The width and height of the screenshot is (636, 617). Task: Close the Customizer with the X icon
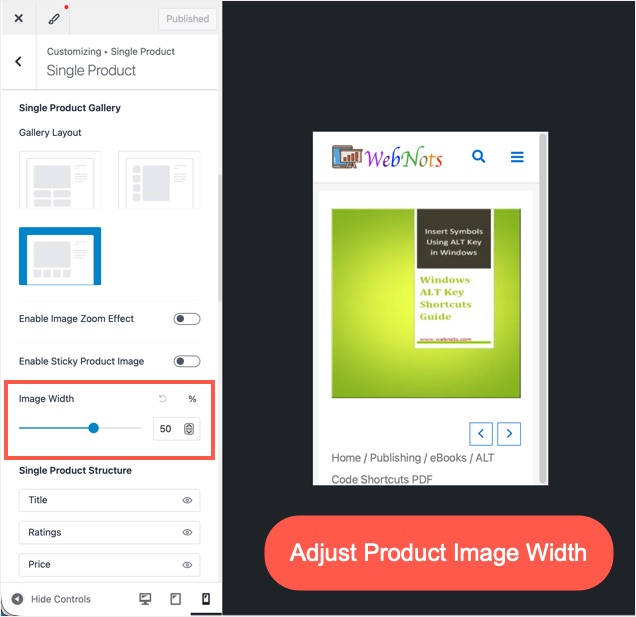coord(19,18)
